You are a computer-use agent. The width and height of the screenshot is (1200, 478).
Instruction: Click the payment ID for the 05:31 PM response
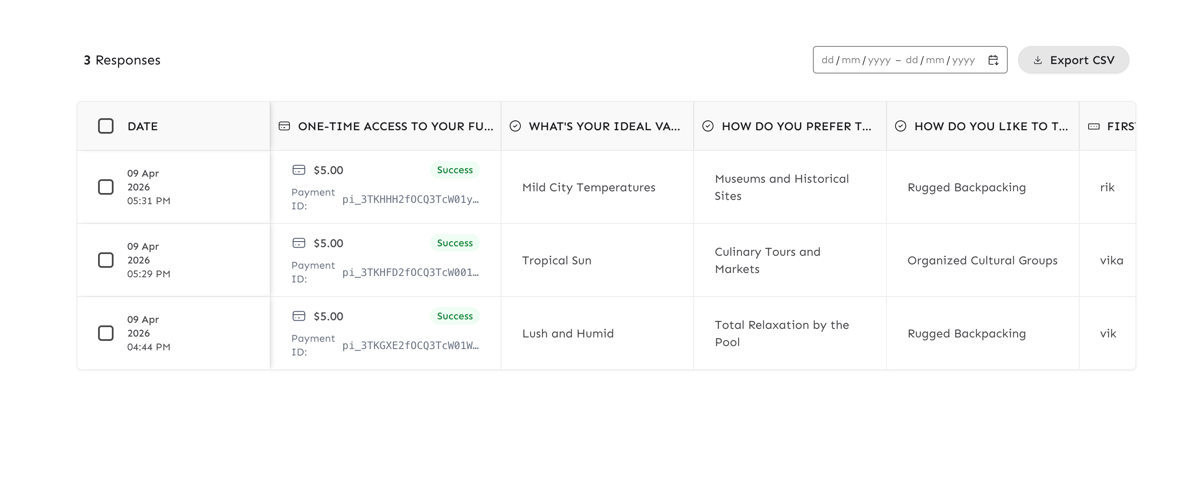pos(410,199)
